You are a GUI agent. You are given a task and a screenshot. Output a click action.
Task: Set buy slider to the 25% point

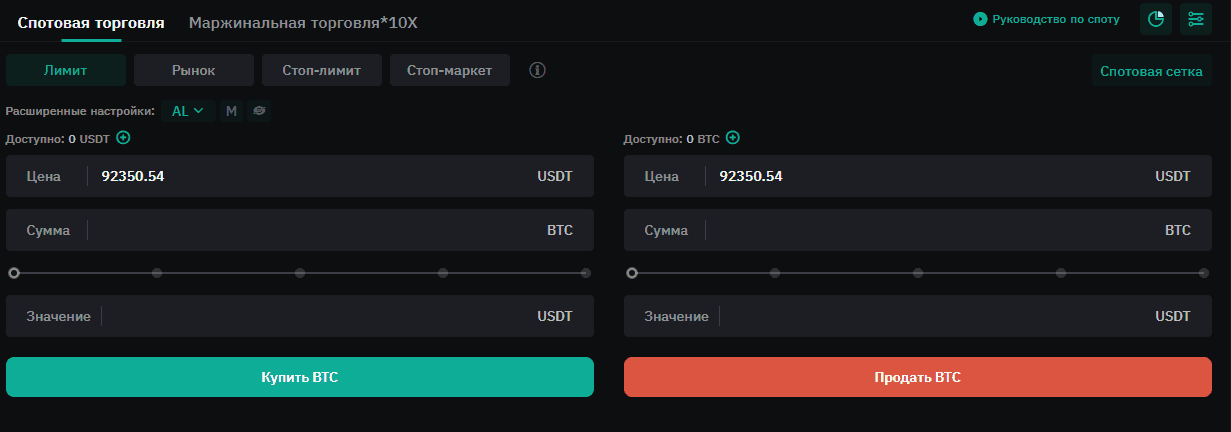157,272
